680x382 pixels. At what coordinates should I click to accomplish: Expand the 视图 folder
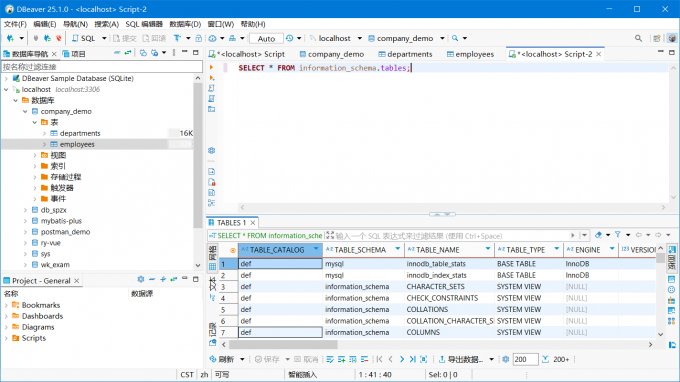(35, 155)
